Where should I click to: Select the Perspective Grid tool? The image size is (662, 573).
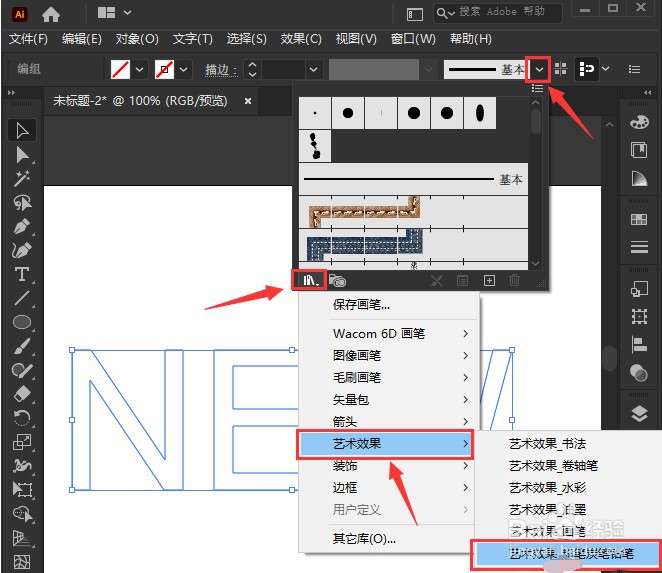click(x=22, y=538)
